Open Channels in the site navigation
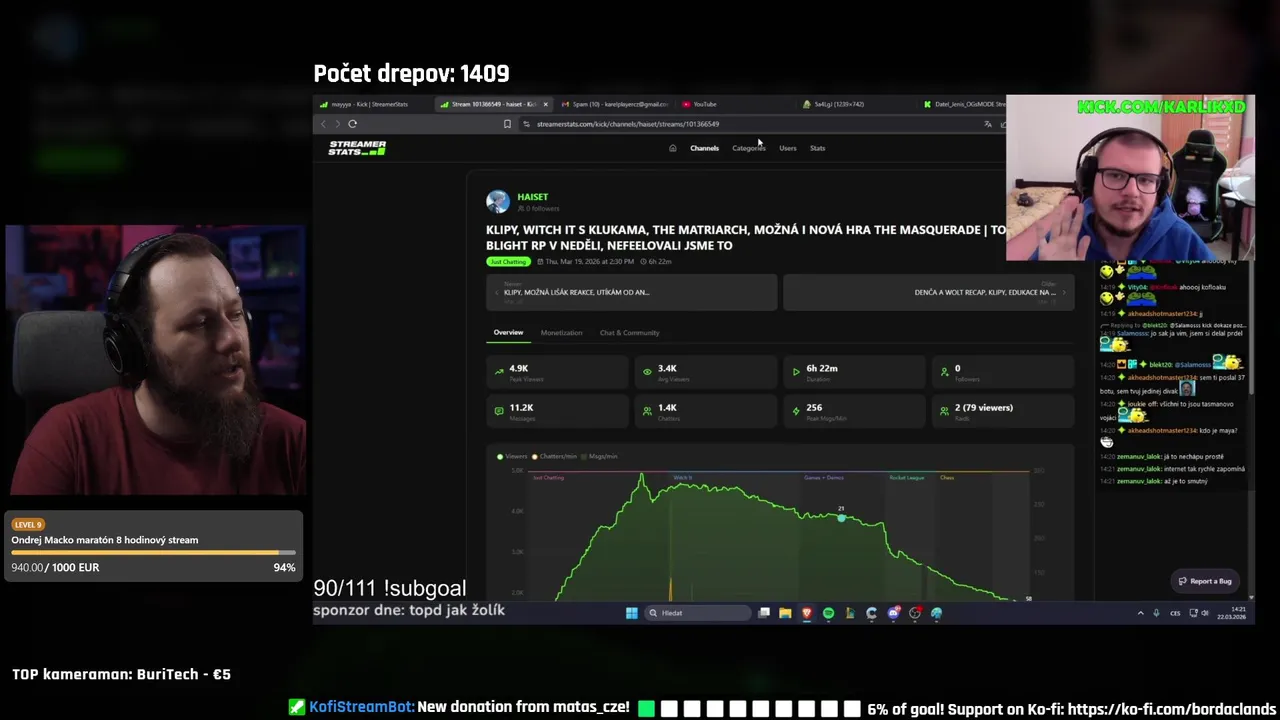The image size is (1280, 720). 704,148
